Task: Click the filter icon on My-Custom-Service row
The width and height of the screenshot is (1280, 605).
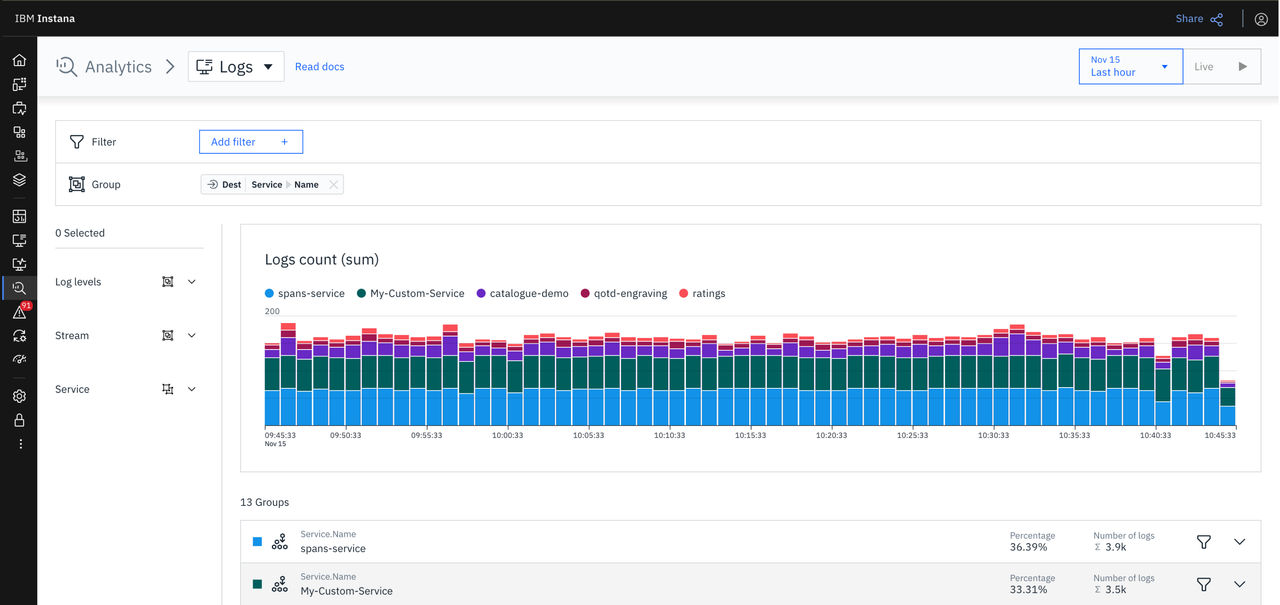Action: point(1204,584)
